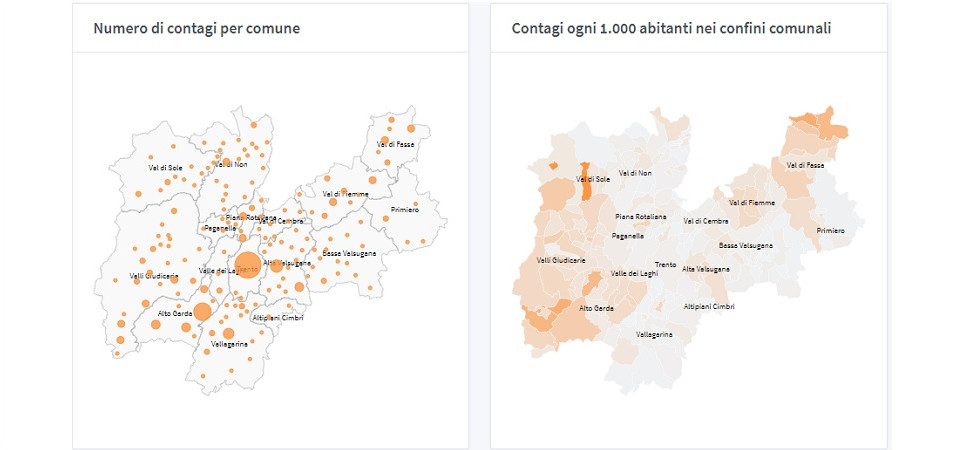Click the Val di Cembra label on the right map
This screenshot has height=450, width=980.
[x=704, y=221]
